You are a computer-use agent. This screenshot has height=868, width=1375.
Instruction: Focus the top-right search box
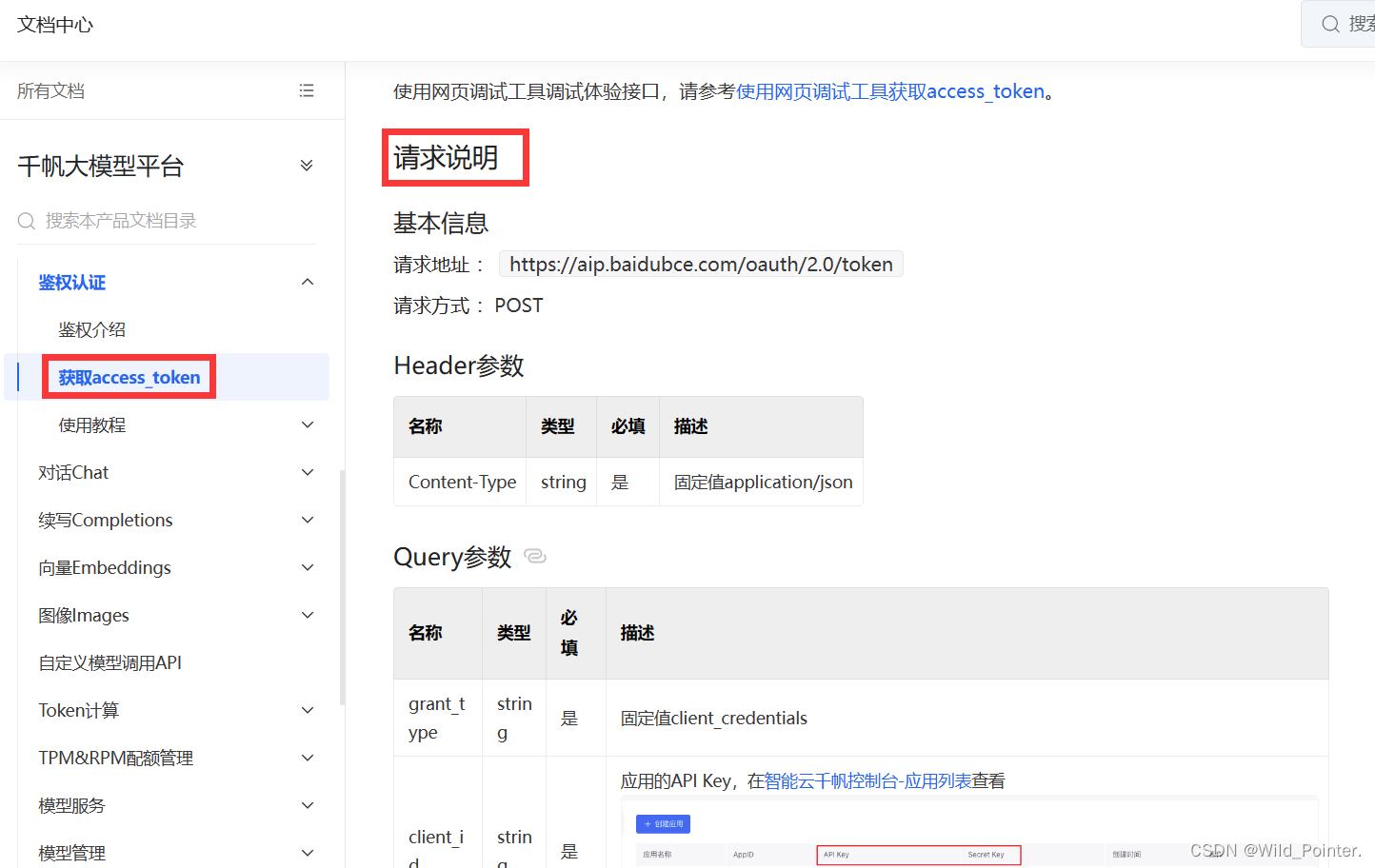coord(1339,24)
